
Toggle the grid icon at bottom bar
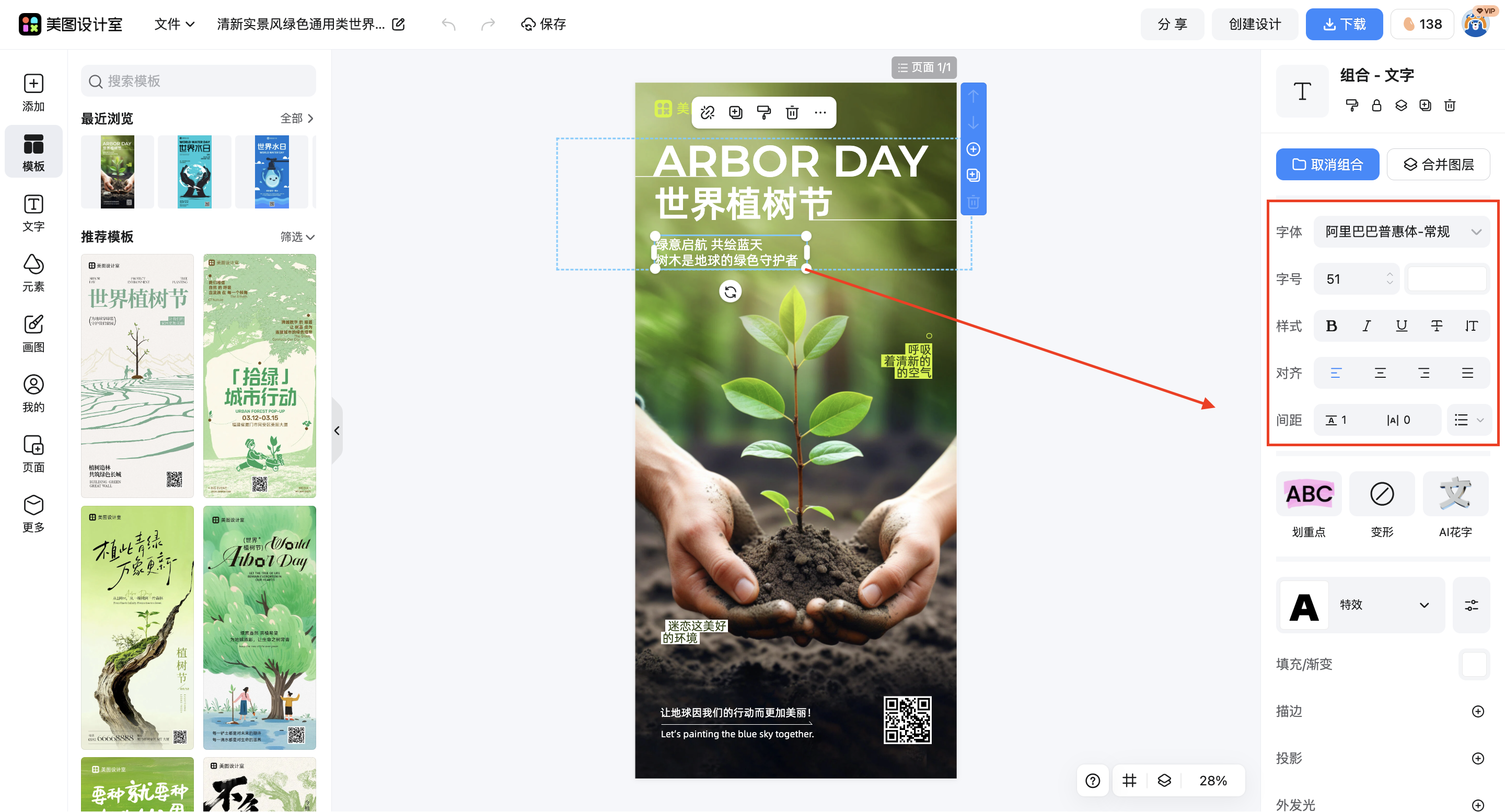[x=1129, y=781]
